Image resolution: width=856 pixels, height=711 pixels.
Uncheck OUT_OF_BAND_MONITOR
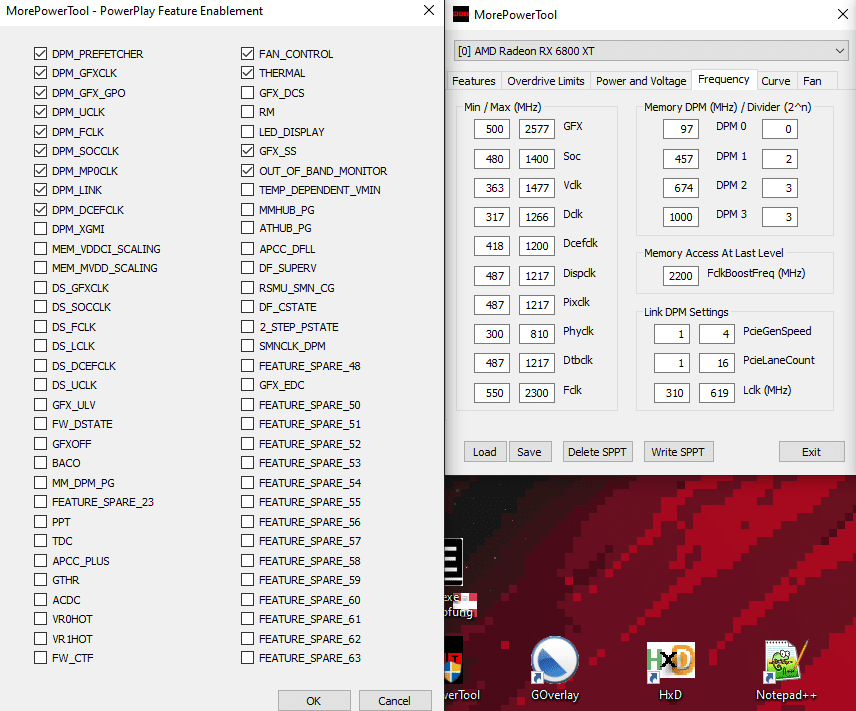pos(247,170)
